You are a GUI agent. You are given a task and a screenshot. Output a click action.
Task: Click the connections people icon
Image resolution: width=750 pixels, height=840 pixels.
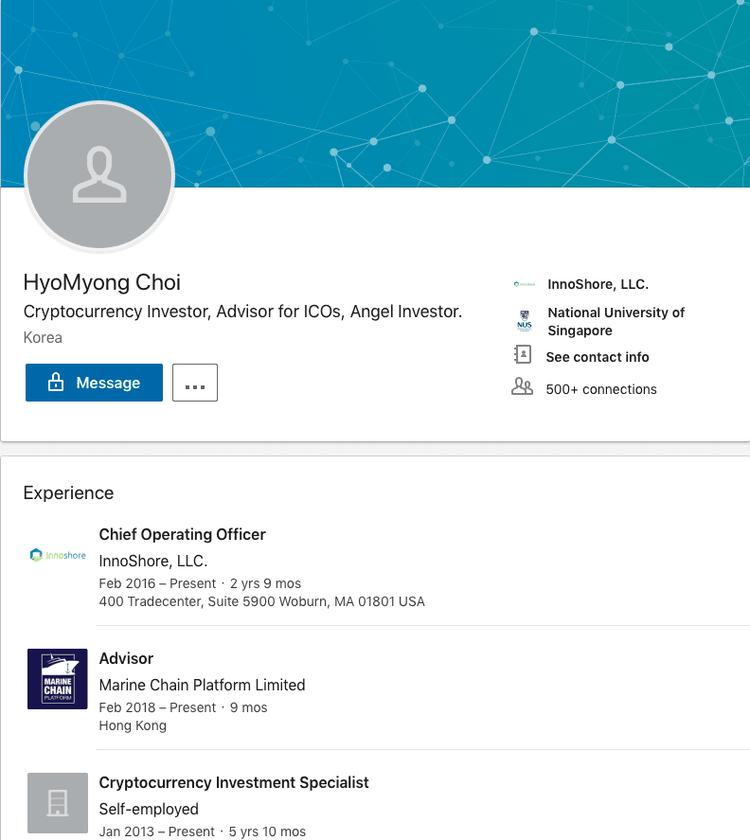tap(522, 388)
